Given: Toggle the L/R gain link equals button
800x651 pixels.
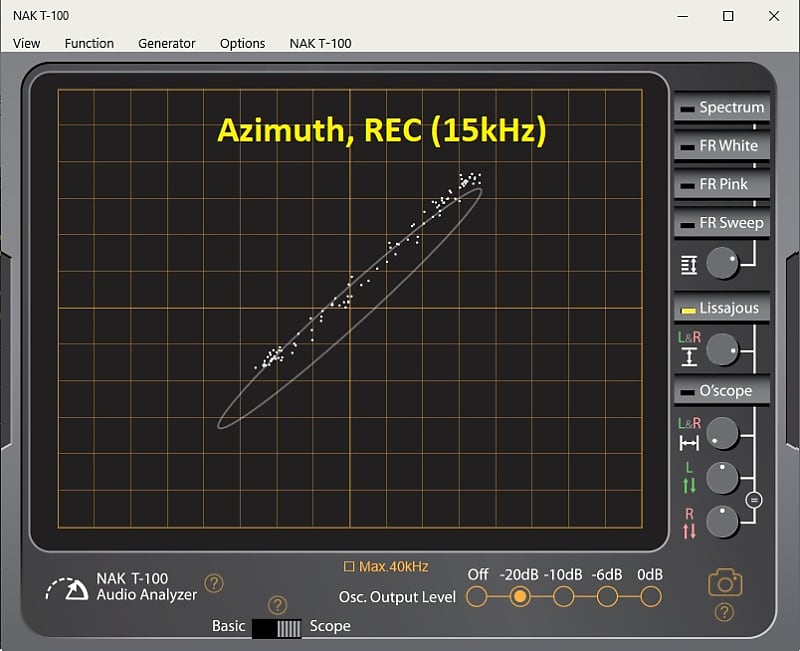Looking at the screenshot, I should [x=754, y=500].
